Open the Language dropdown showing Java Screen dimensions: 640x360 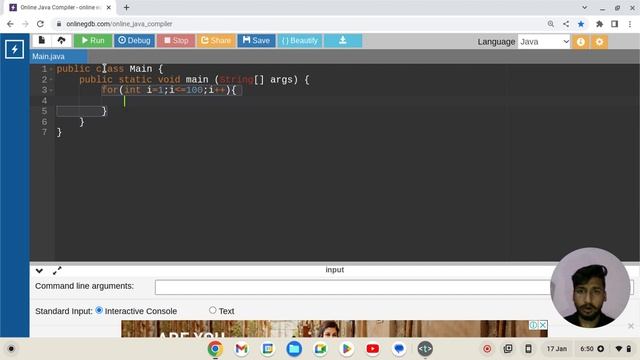544,42
